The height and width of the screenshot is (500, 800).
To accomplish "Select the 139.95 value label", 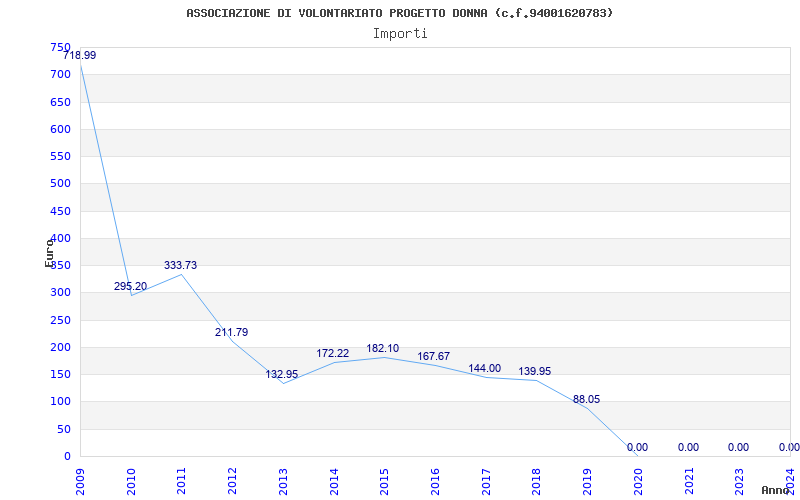I will (x=535, y=371).
